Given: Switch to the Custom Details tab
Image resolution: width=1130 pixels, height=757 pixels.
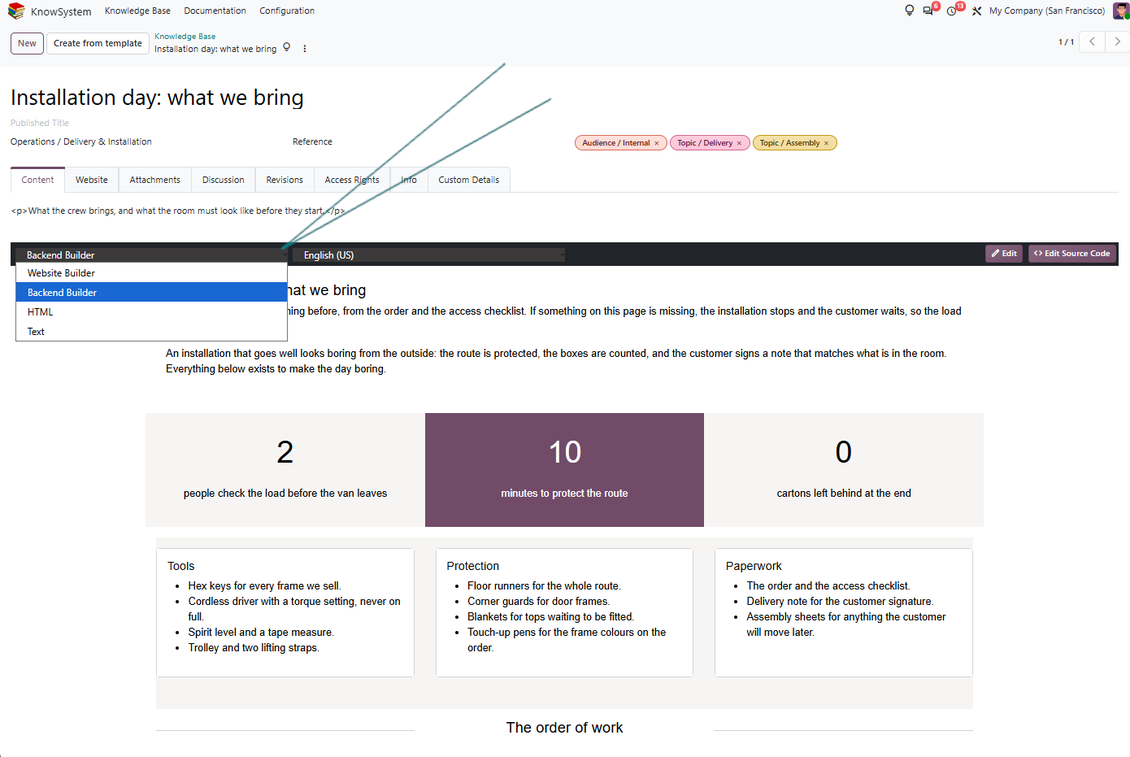Looking at the screenshot, I should [469, 180].
